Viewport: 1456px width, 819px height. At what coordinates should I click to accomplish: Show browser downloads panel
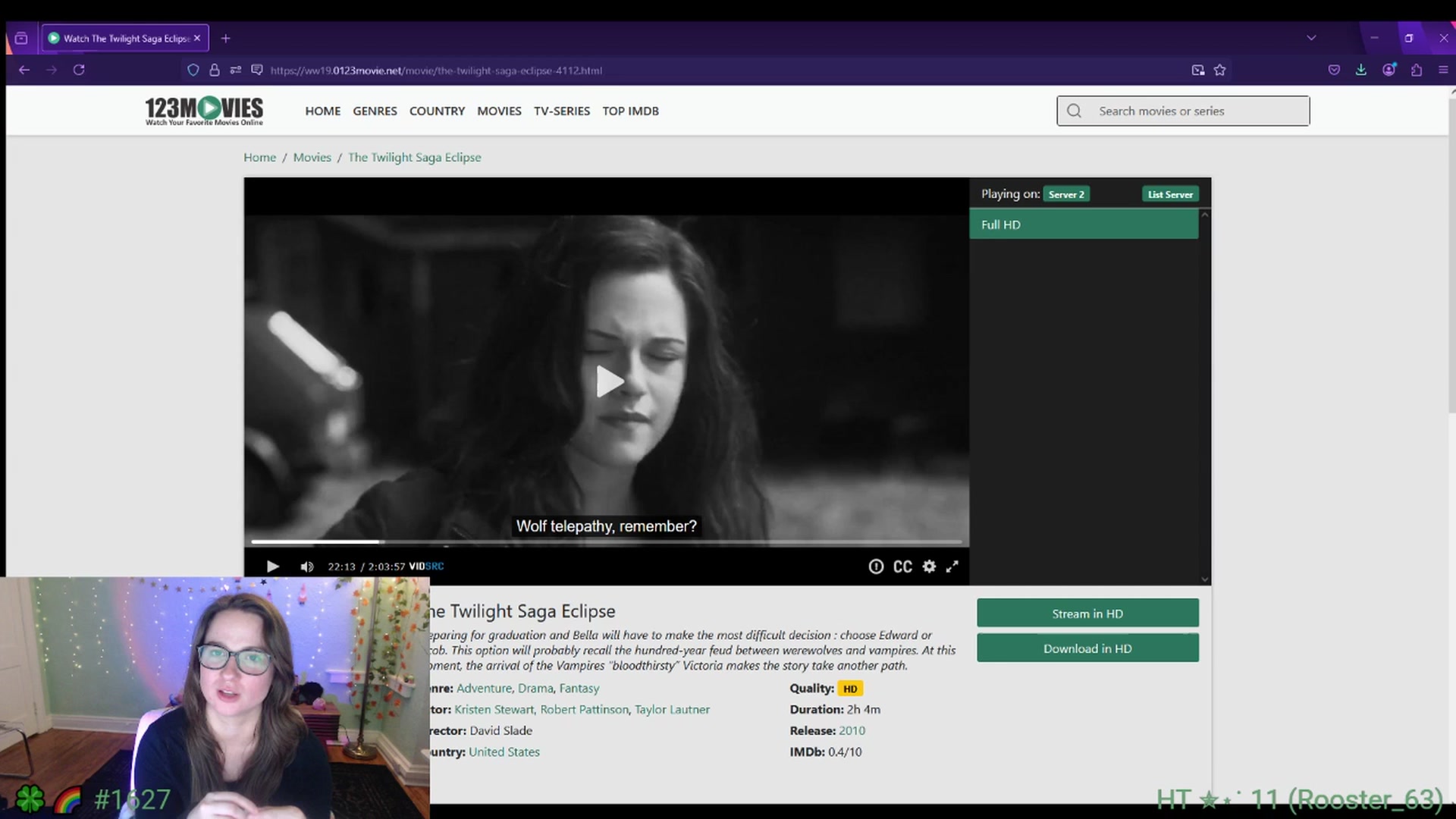(1361, 70)
